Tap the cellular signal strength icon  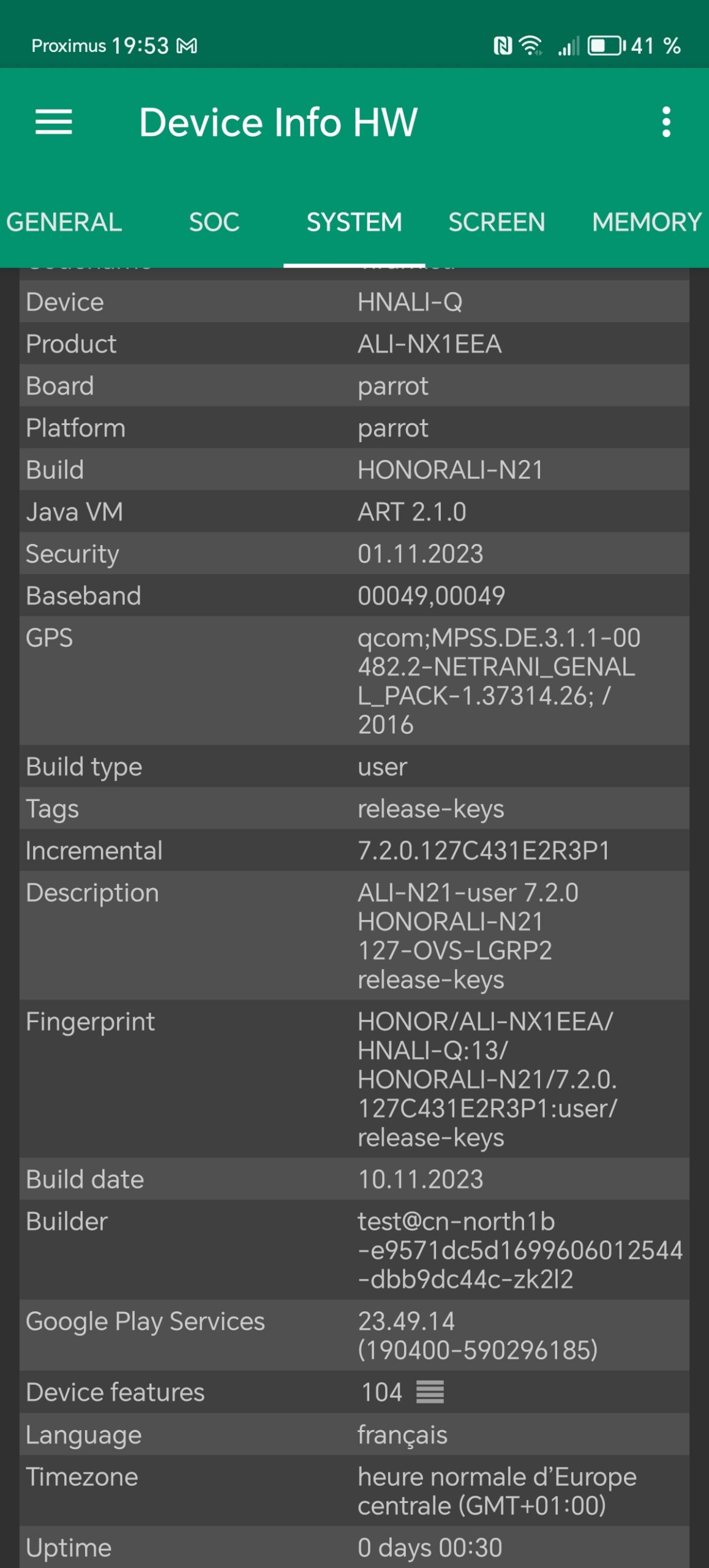[x=568, y=46]
